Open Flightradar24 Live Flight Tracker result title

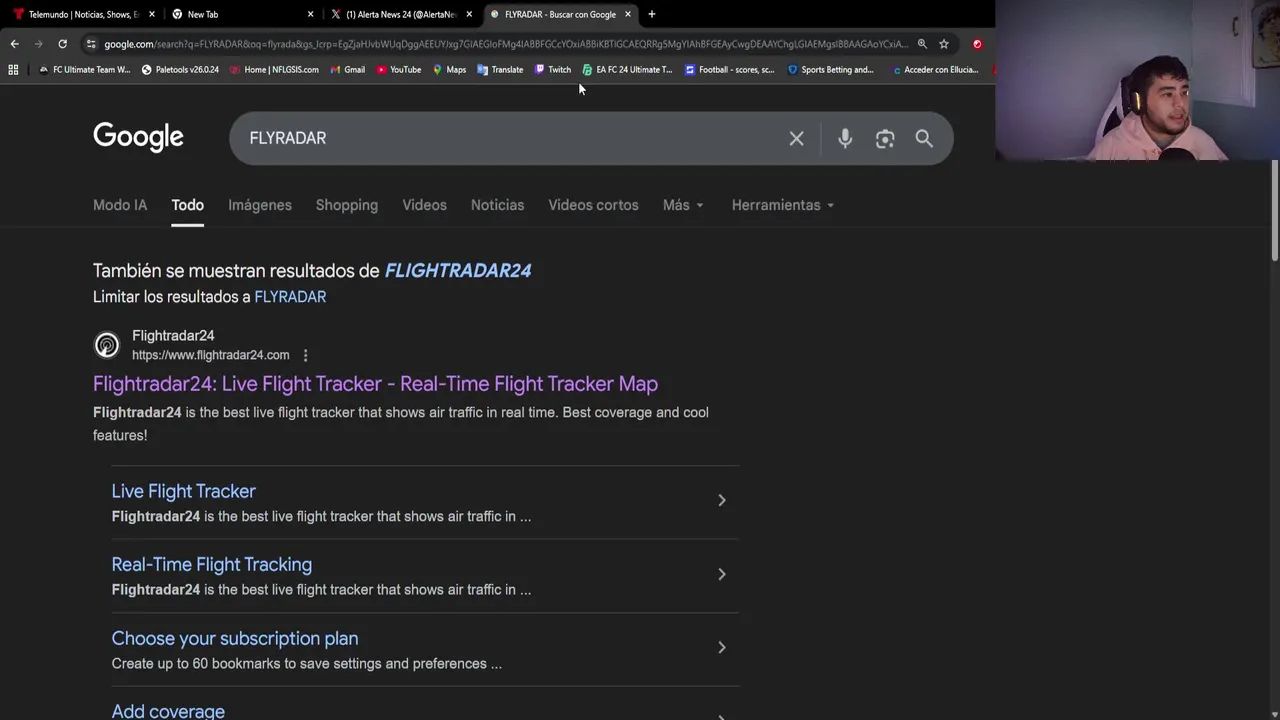pyautogui.click(x=375, y=384)
